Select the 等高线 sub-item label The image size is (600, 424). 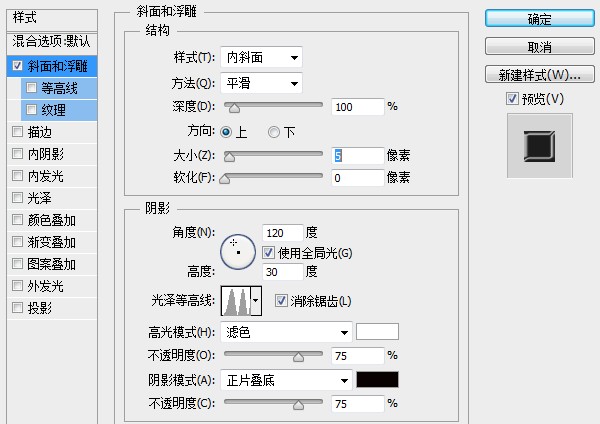coord(59,88)
